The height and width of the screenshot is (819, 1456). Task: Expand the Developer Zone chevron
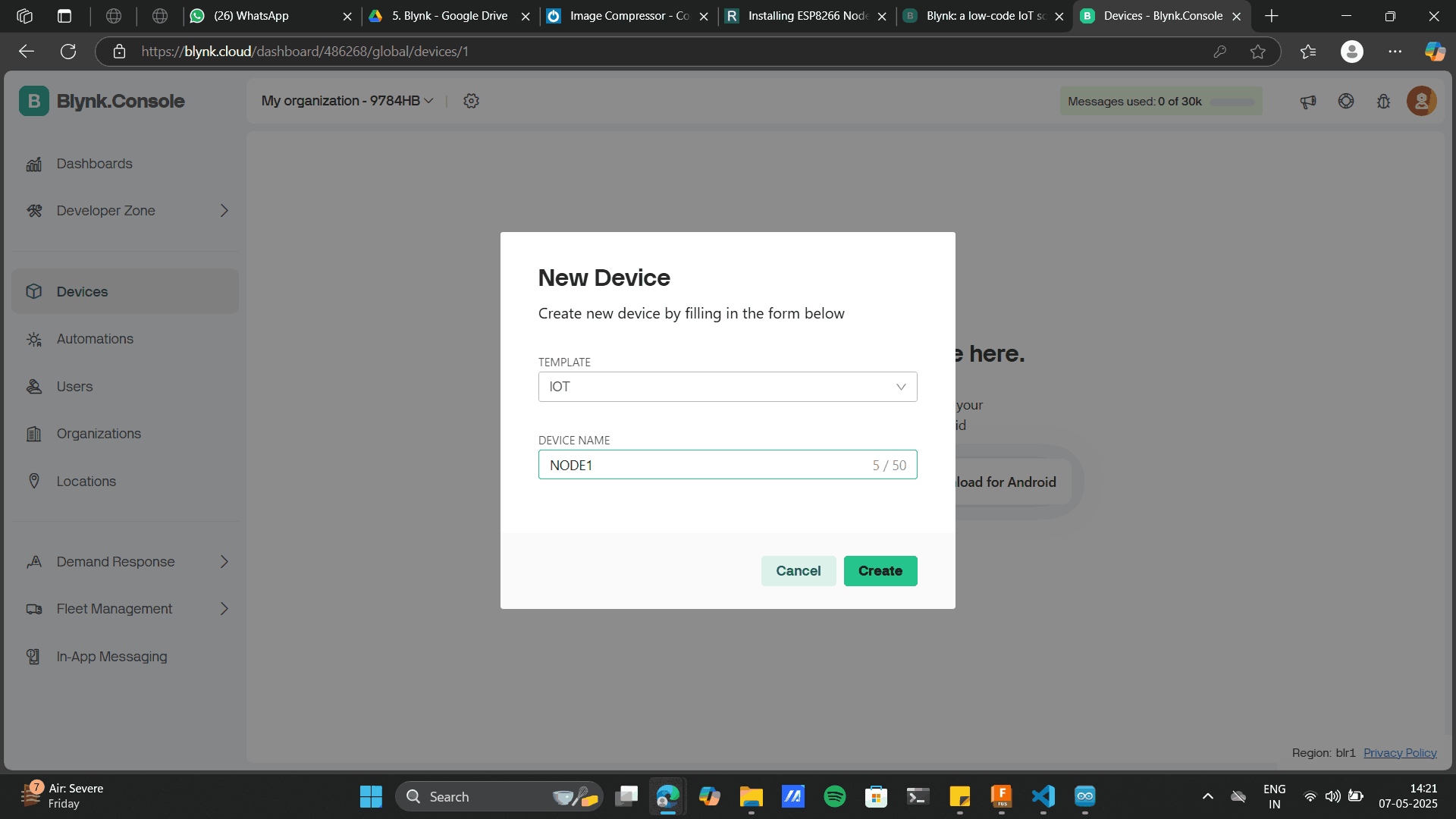pyautogui.click(x=224, y=211)
